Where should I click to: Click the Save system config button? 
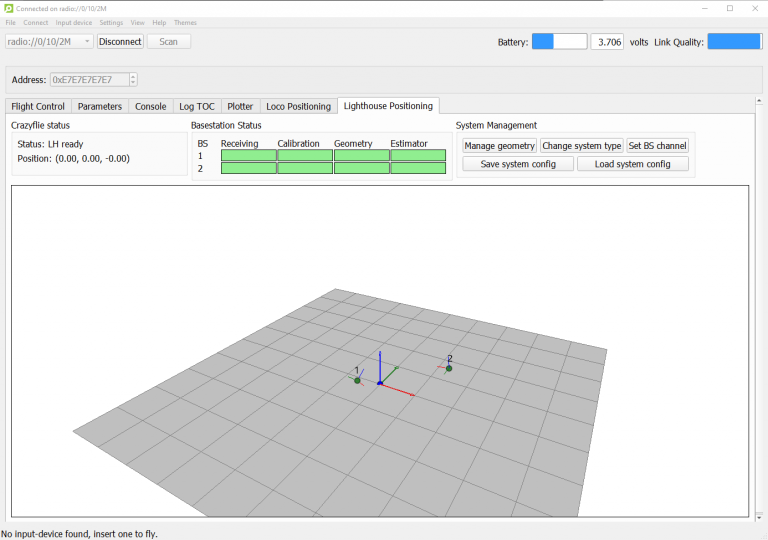click(518, 164)
